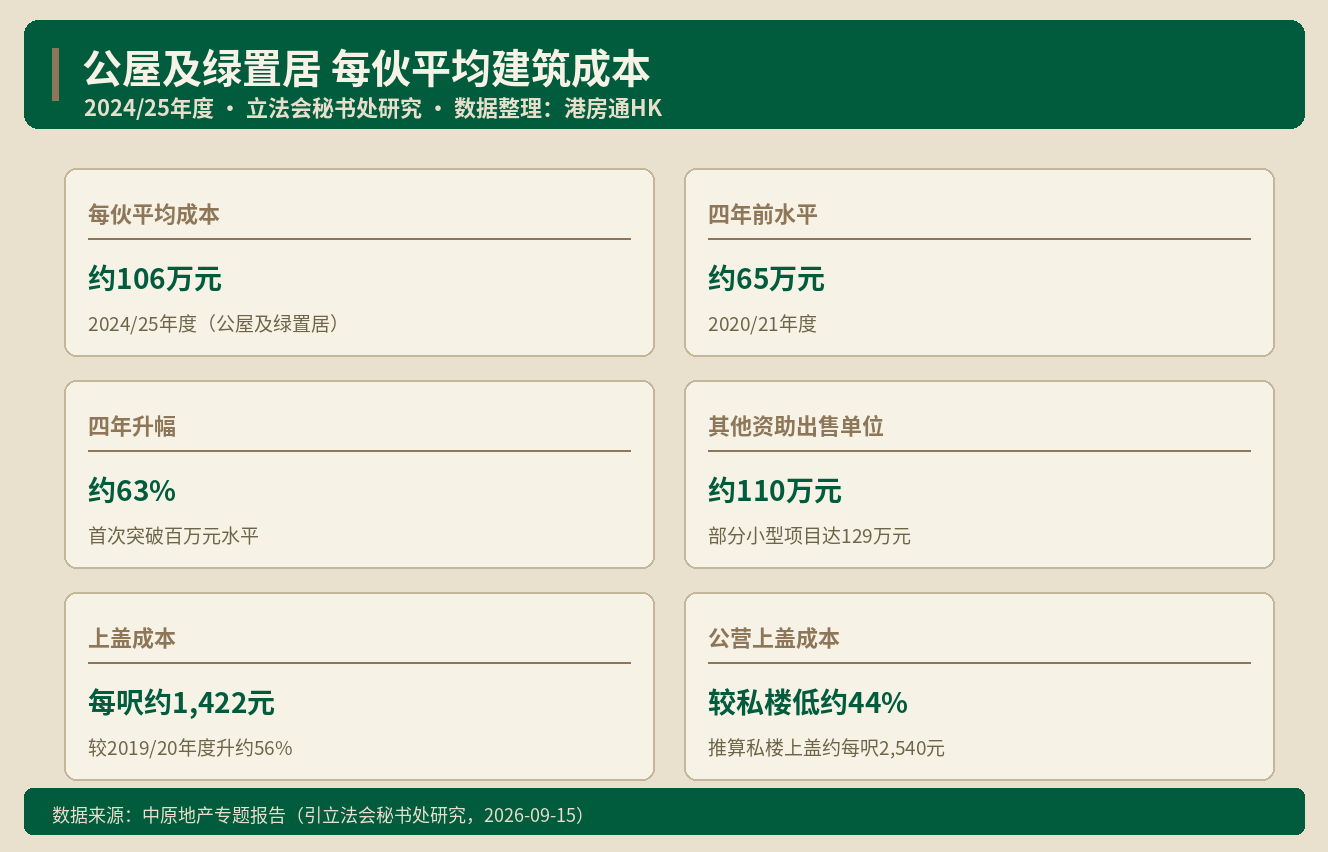Screen dimensions: 1328x852
Task: Click the value 约110万元
Action: pyautogui.click(x=775, y=491)
